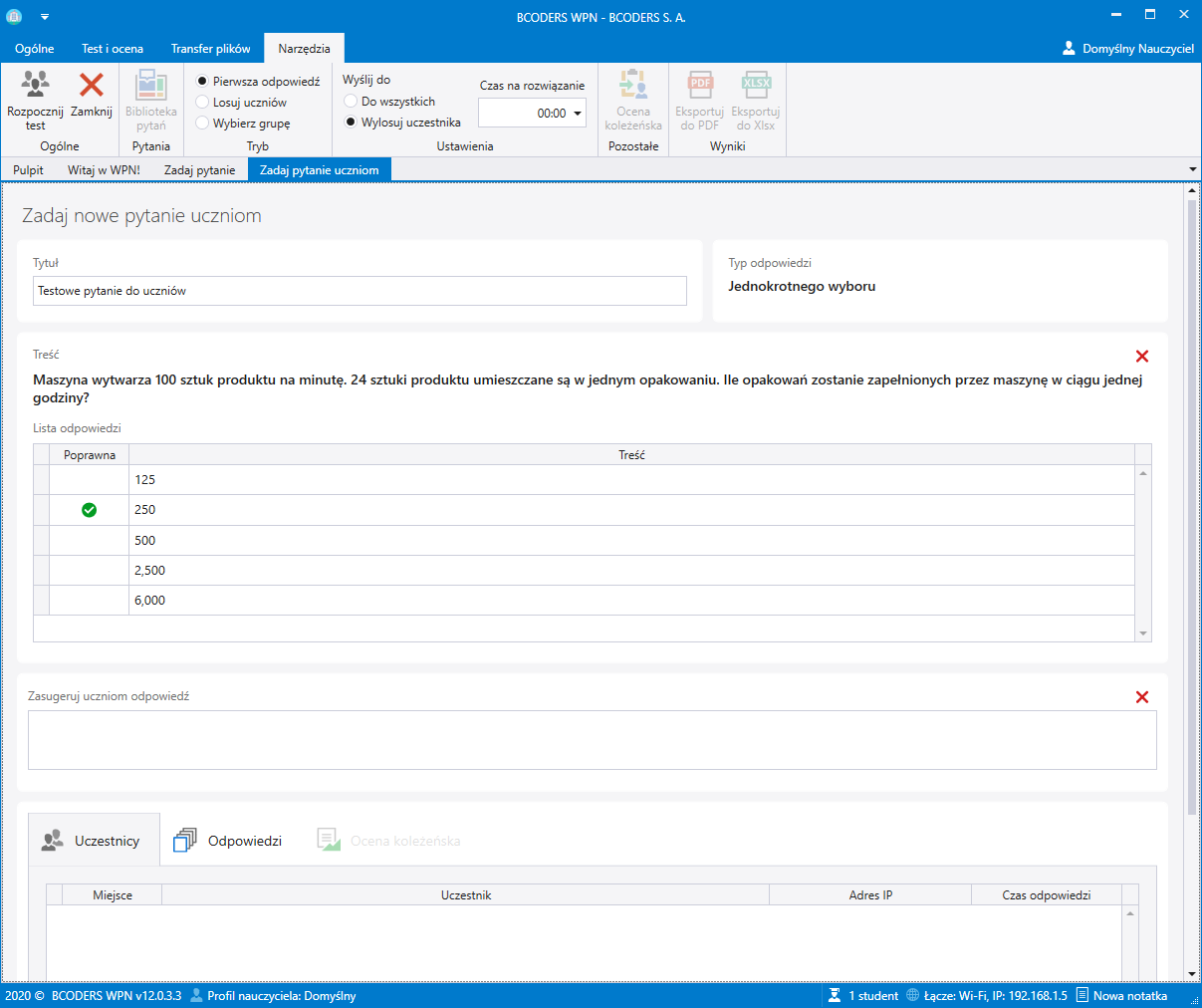The image size is (1202, 1008).
Task: Clear suggested answer with red X
Action: pyautogui.click(x=1142, y=697)
